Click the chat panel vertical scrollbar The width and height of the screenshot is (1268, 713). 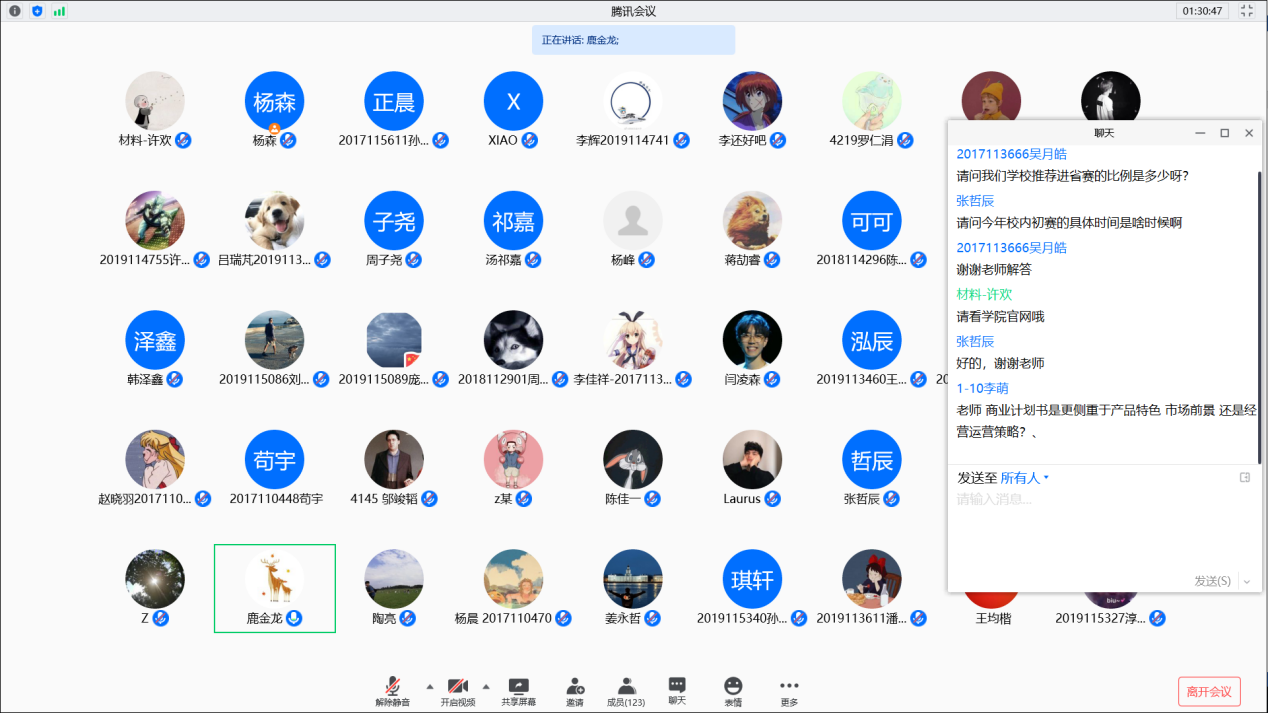[x=1258, y=300]
